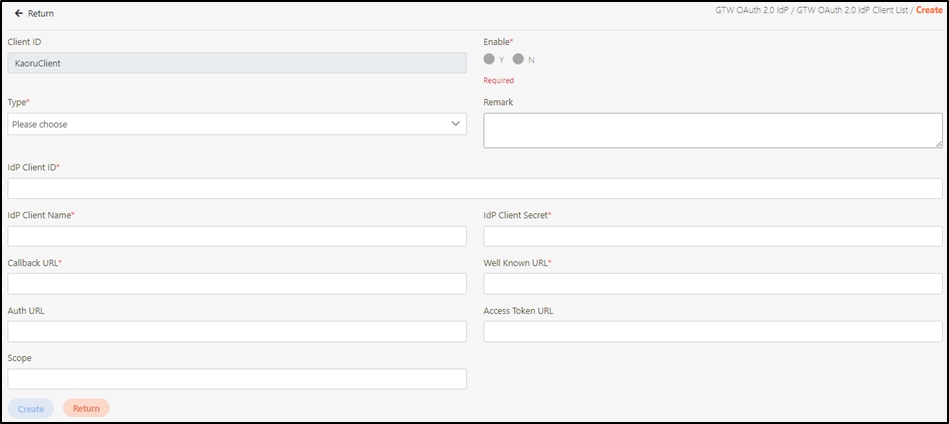Click the Client ID field with KaoruClient
This screenshot has height=424, width=949.
click(236, 63)
